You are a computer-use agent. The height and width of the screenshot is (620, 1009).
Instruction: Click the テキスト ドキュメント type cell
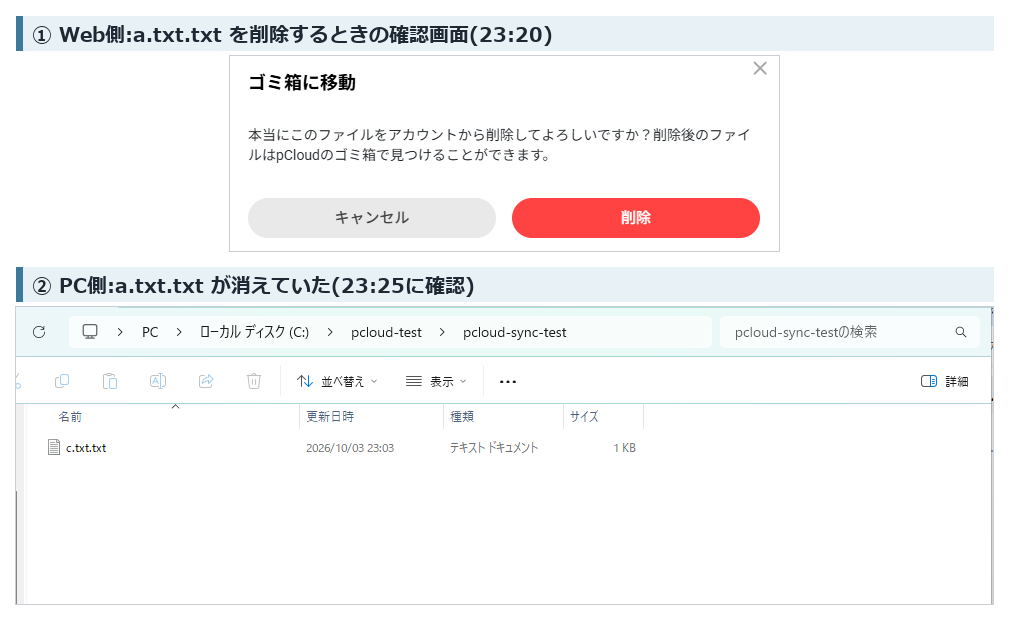[x=494, y=448]
